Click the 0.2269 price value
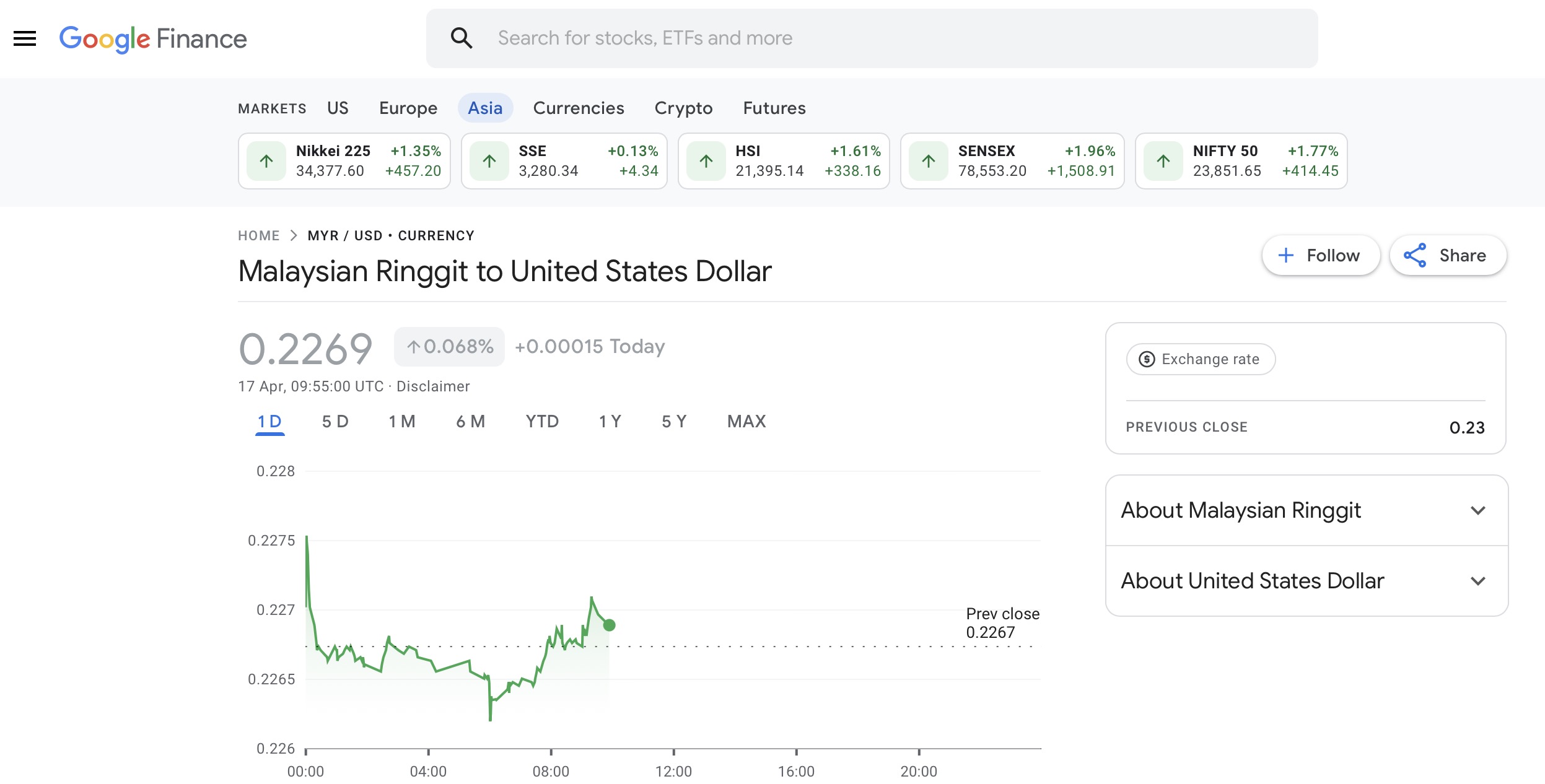 (305, 349)
